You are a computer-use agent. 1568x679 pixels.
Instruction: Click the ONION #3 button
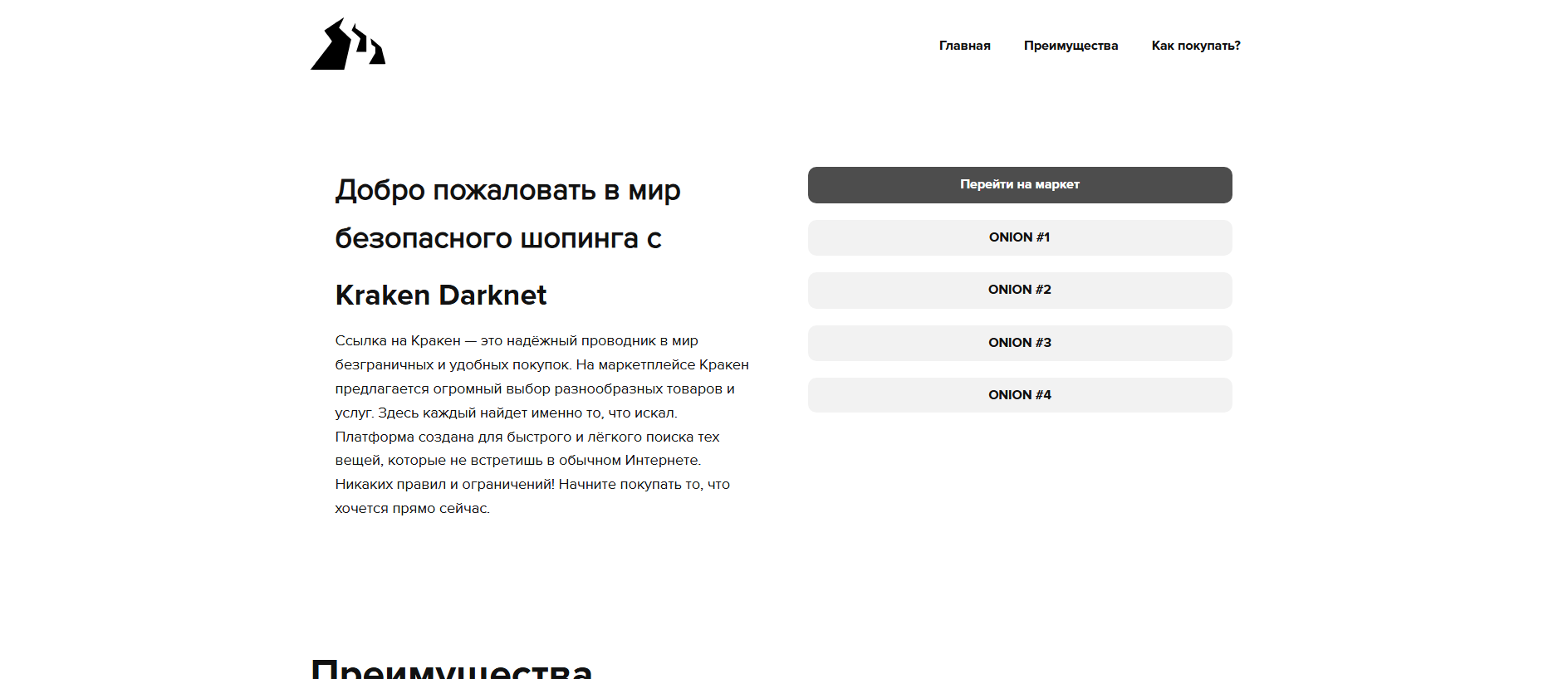point(1020,343)
